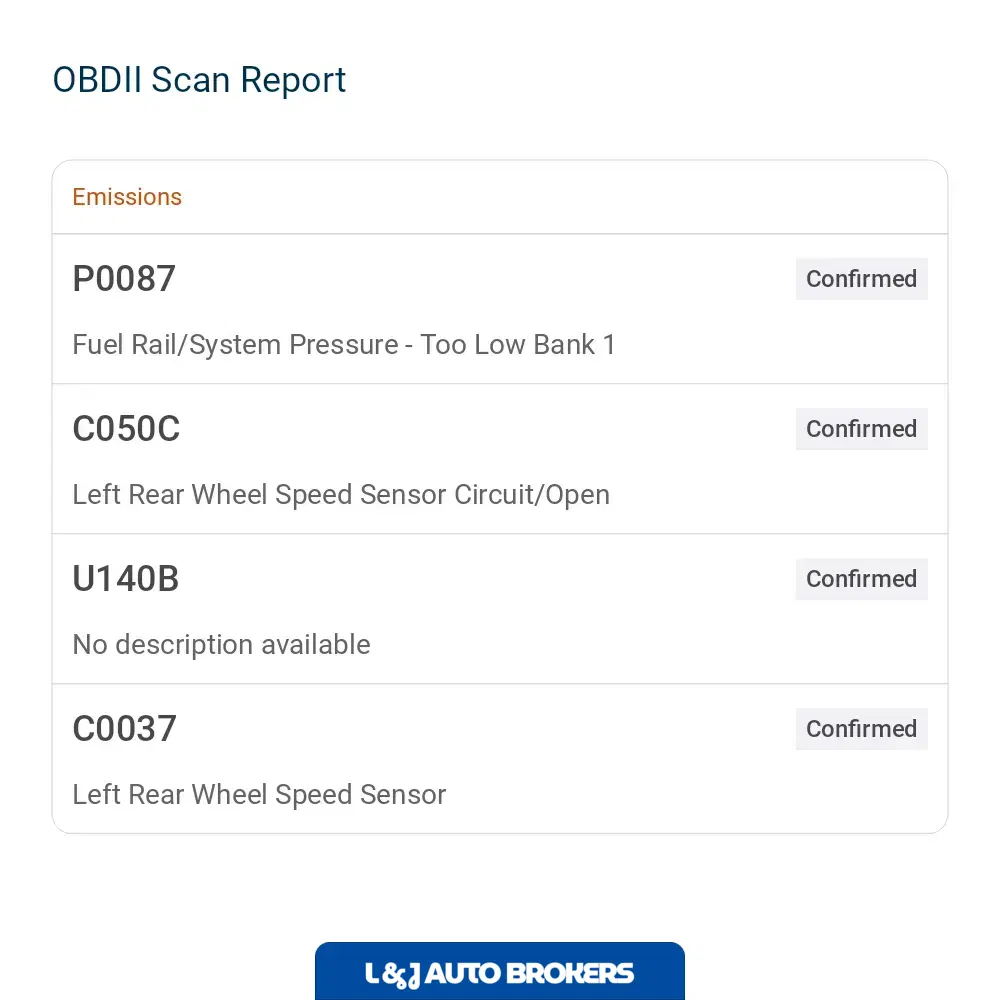The width and height of the screenshot is (1000, 1000).
Task: Click the OBDII Scan Report heading
Action: pos(199,80)
